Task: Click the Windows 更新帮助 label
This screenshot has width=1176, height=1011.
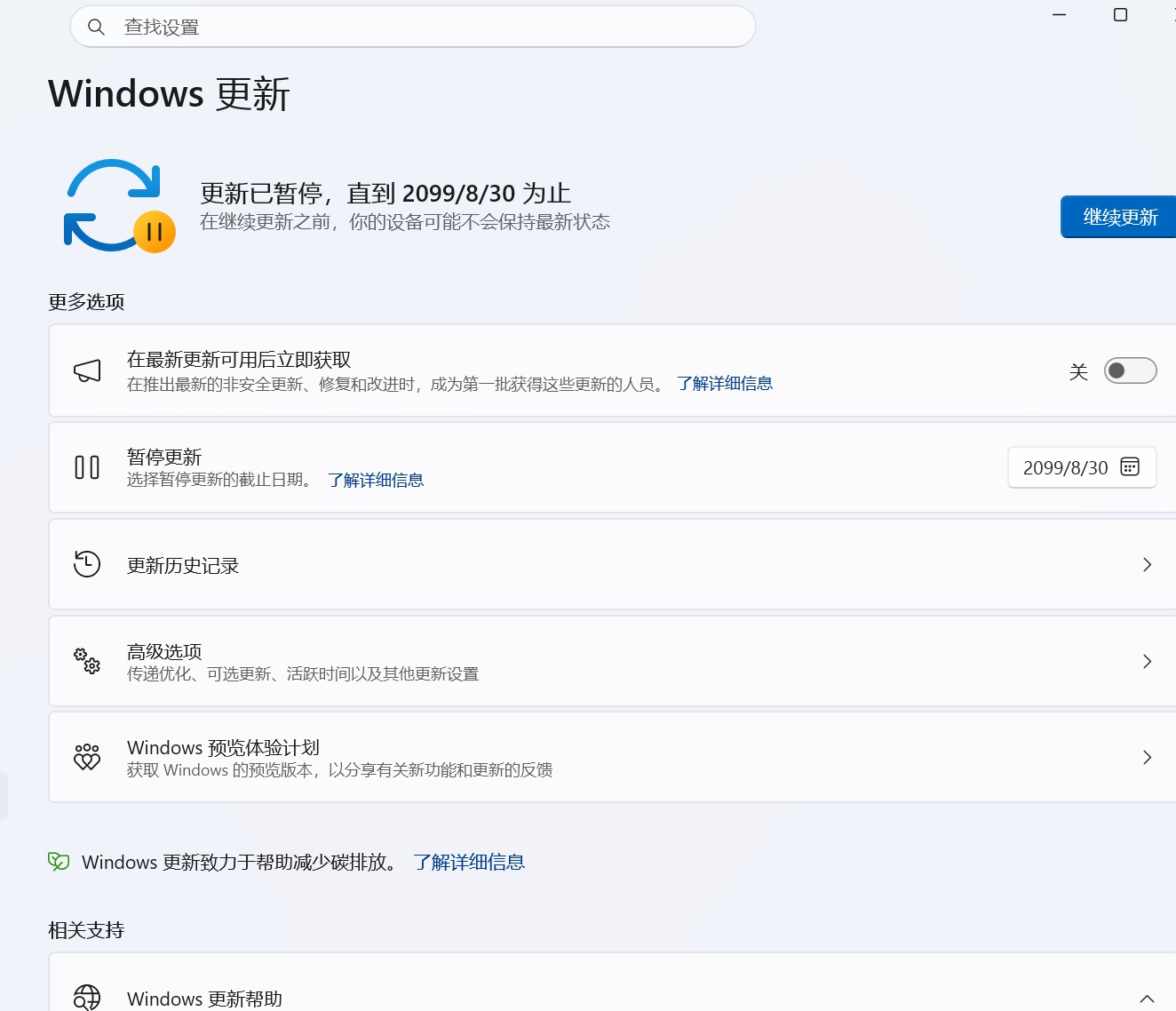Action: pos(204,999)
